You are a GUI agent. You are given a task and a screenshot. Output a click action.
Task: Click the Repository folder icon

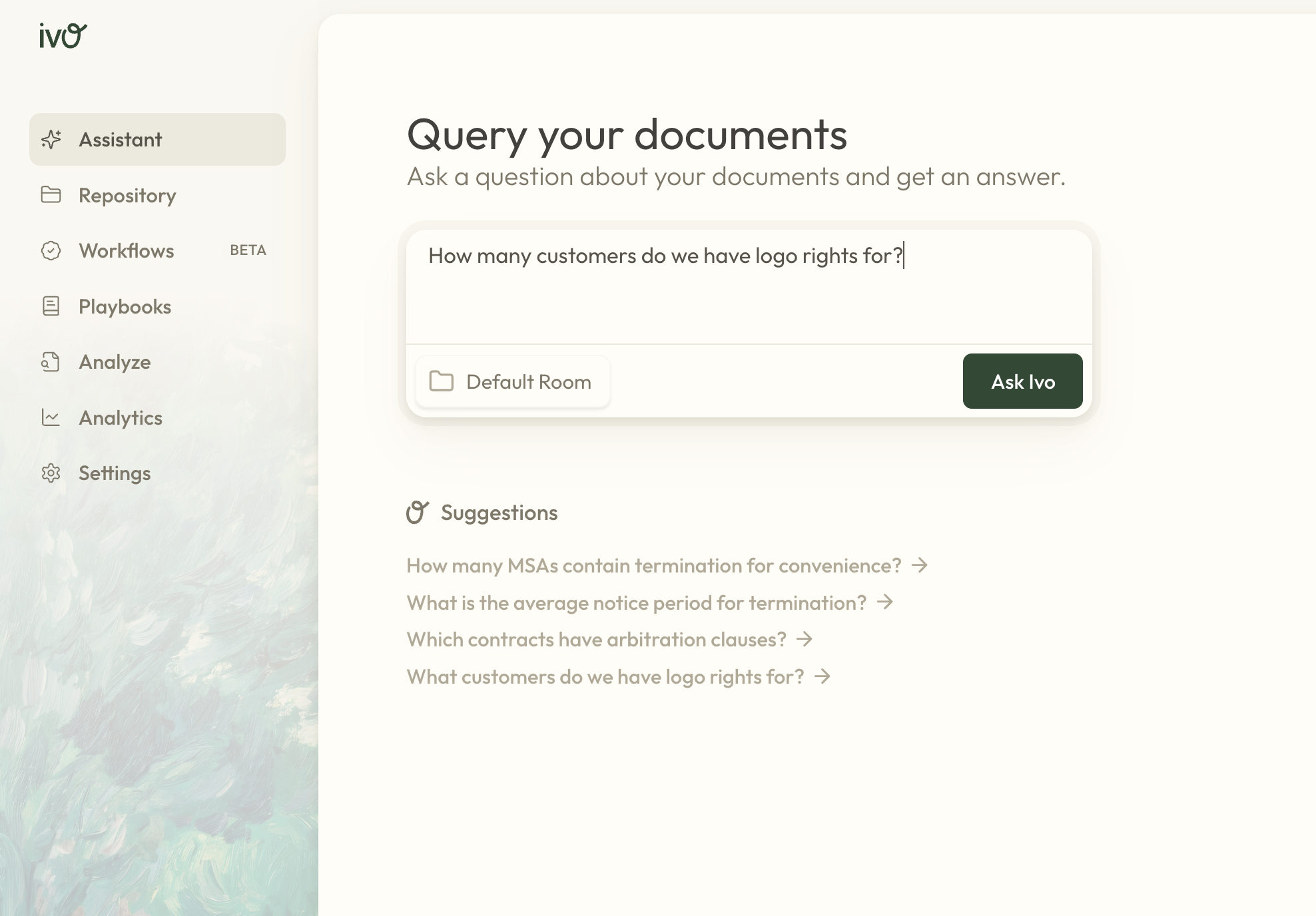(x=51, y=195)
